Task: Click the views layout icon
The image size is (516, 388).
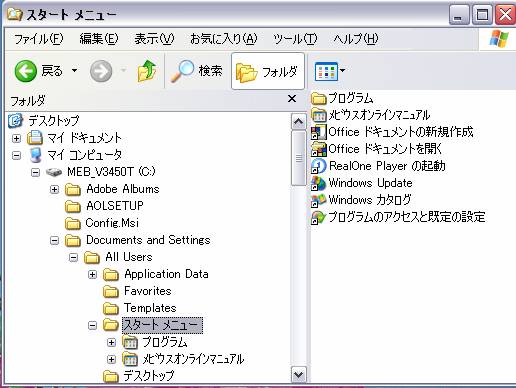Action: (326, 71)
